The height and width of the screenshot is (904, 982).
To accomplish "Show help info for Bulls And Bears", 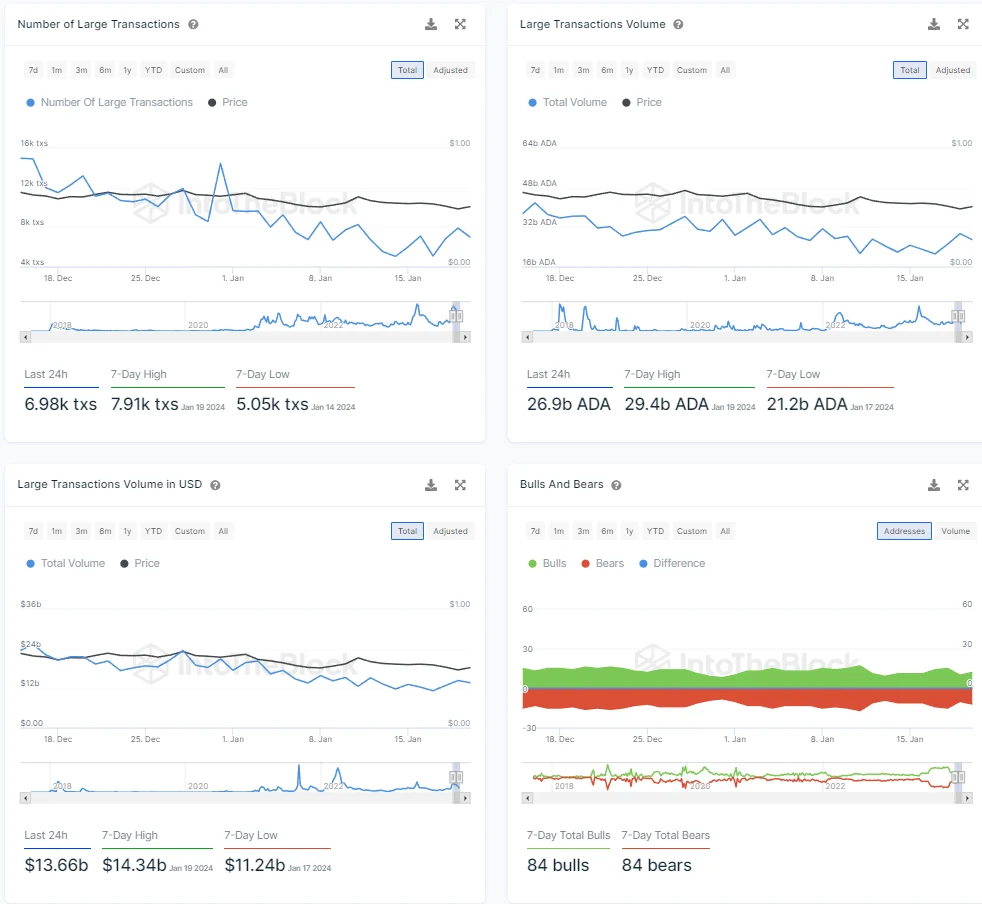I will click(616, 485).
